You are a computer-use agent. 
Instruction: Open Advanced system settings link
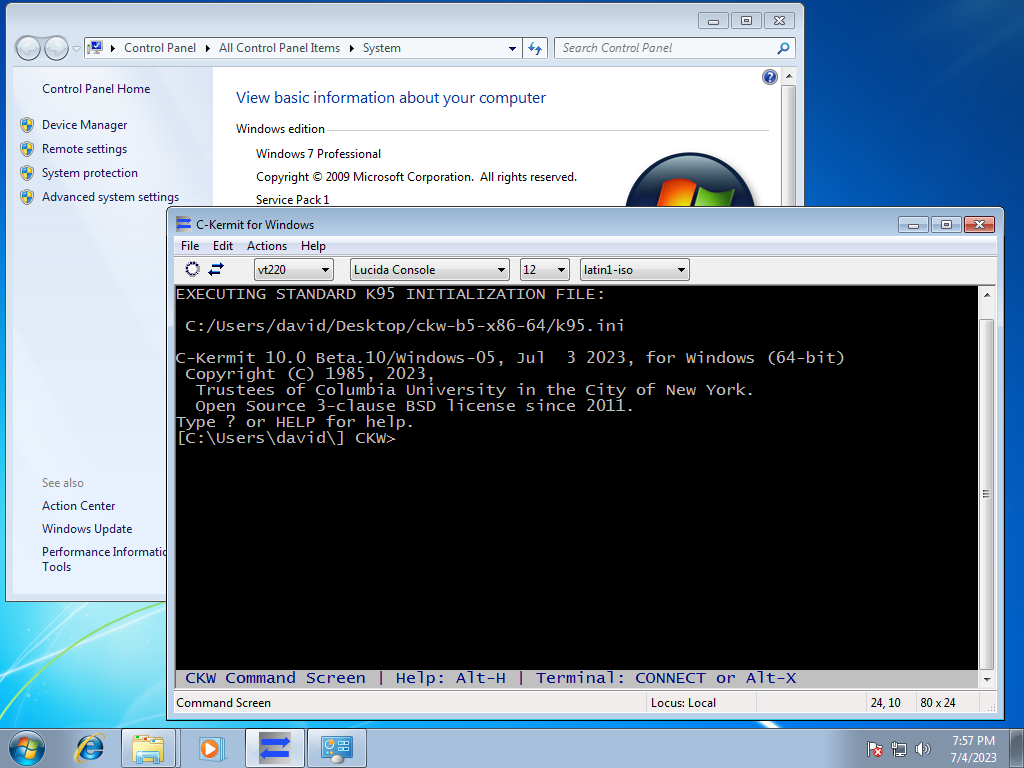coord(110,197)
